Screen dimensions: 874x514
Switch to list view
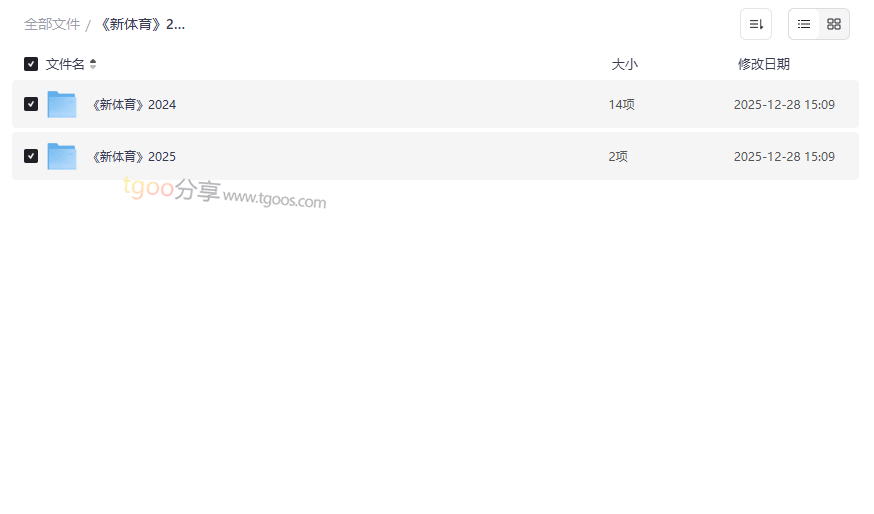tap(804, 24)
